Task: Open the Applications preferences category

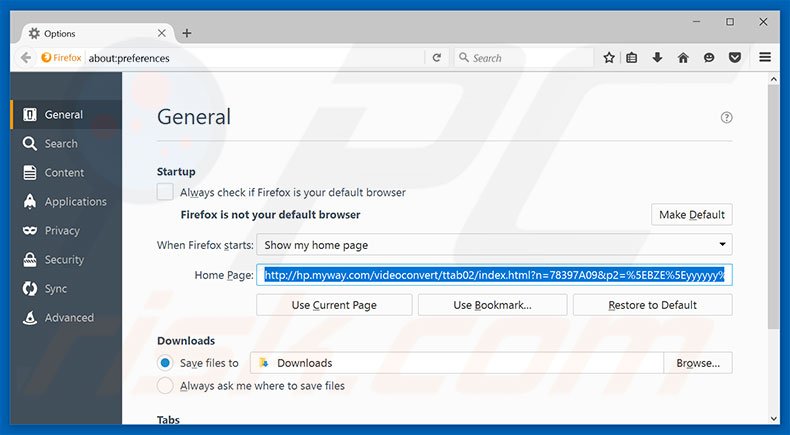Action: tap(66, 202)
